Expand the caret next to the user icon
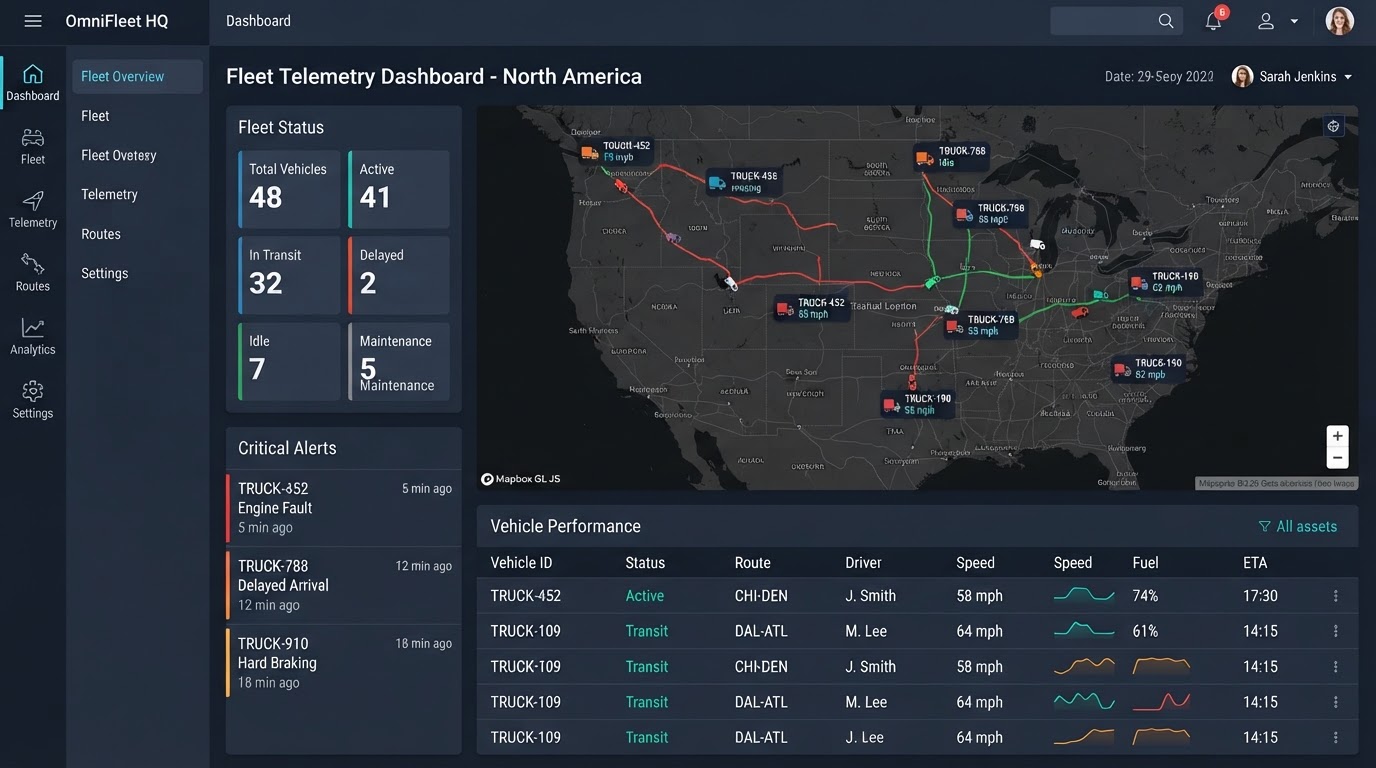Viewport: 1376px width, 768px height. coord(1295,21)
